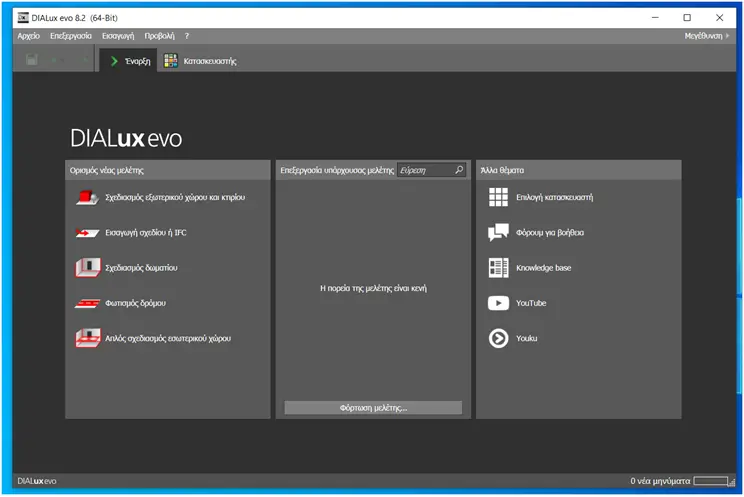Image resolution: width=744 pixels, height=497 pixels.
Task: Focus the Εύρεση search field
Action: click(x=431, y=170)
